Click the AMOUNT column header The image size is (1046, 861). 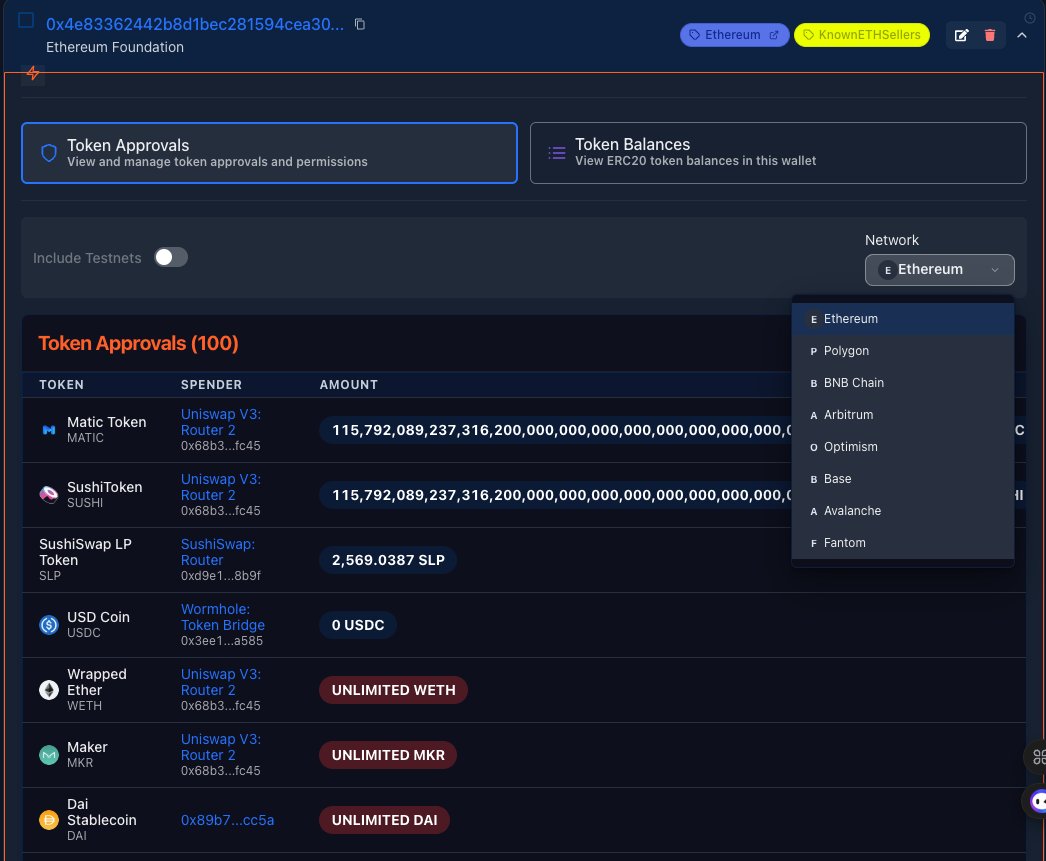click(349, 385)
